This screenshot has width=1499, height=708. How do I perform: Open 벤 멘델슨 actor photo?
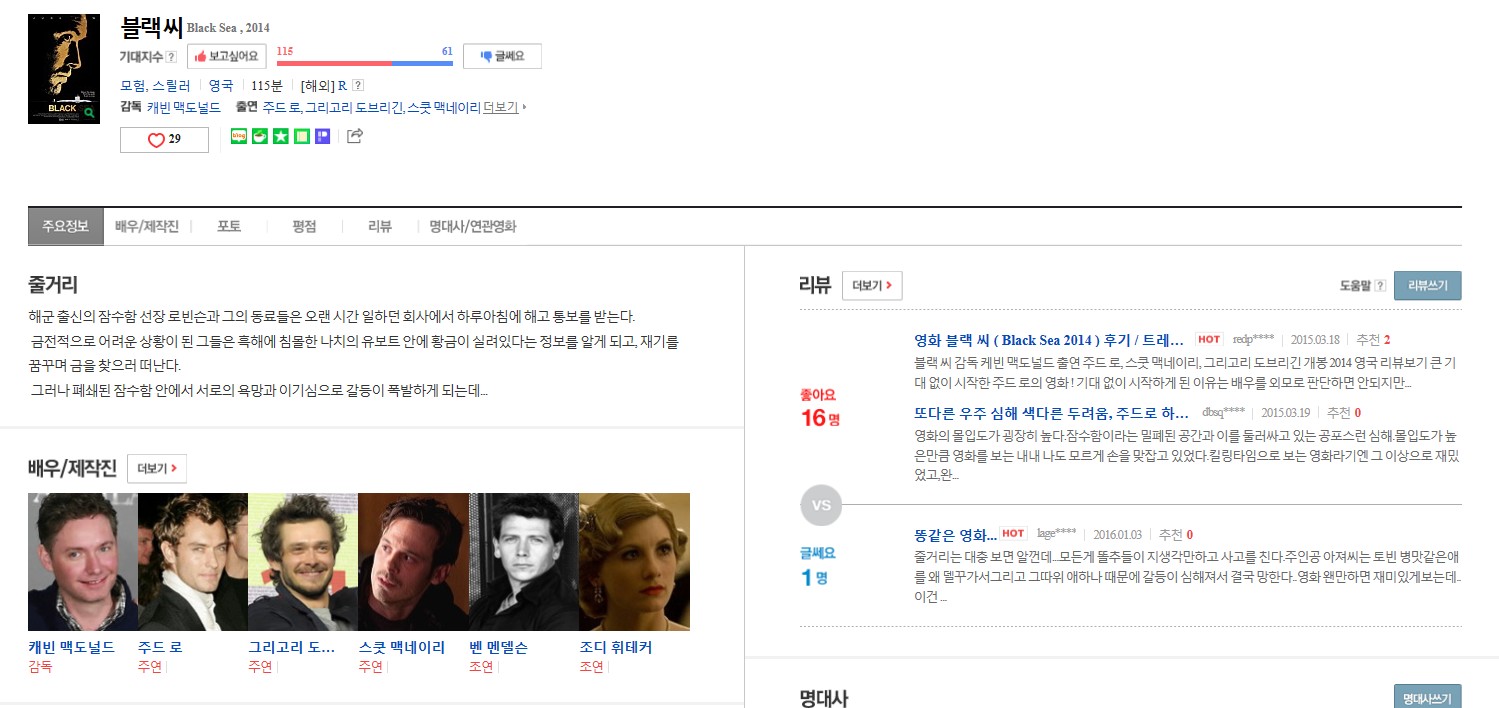(x=524, y=562)
